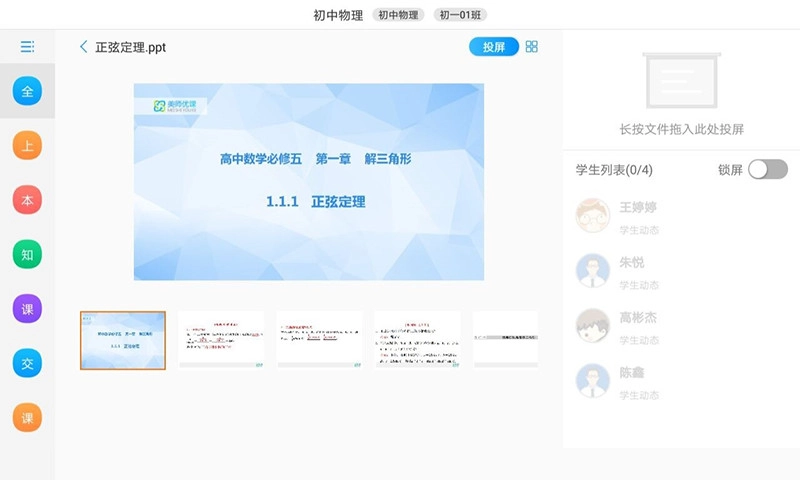Click the main slide preview 1.1.1 正弦定理
Viewport: 800px width, 480px height.
(x=309, y=181)
